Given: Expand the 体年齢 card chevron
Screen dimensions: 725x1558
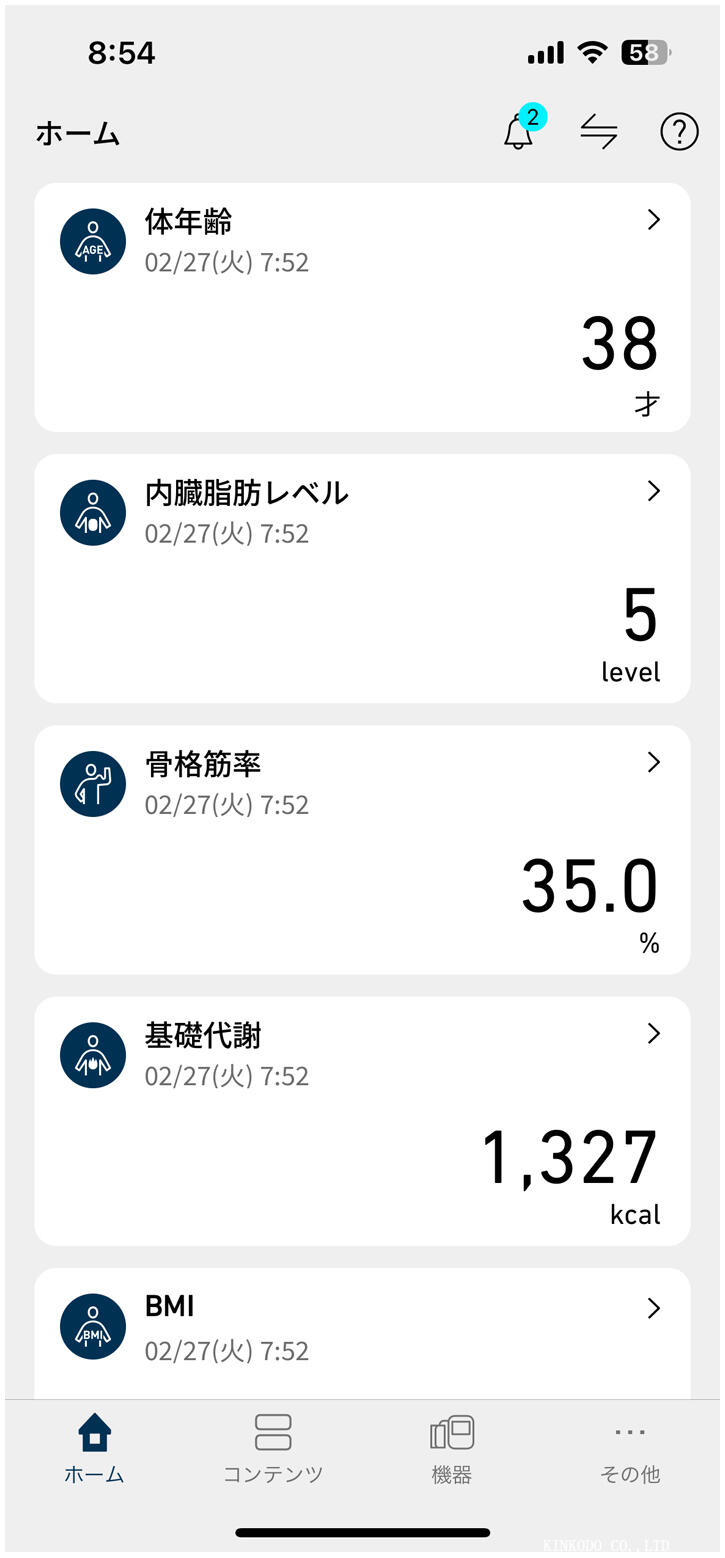Looking at the screenshot, I should click(x=654, y=220).
